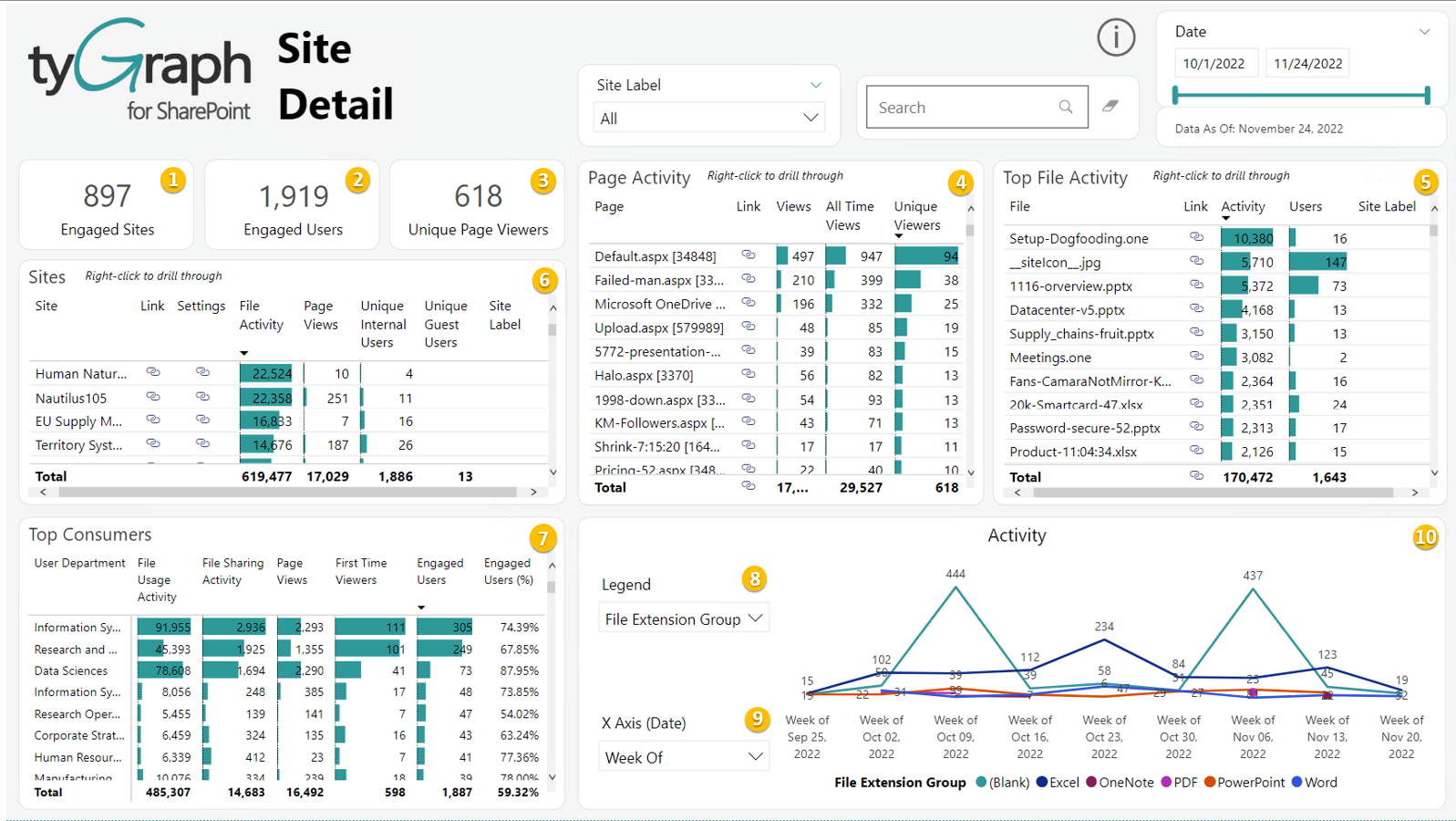Click the right handle of date slider
The width and height of the screenshot is (1456, 821).
(x=1427, y=95)
